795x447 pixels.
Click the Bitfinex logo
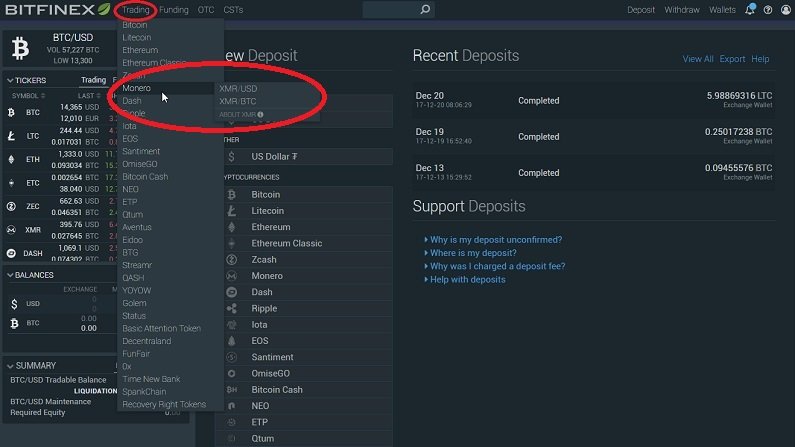(57, 9)
